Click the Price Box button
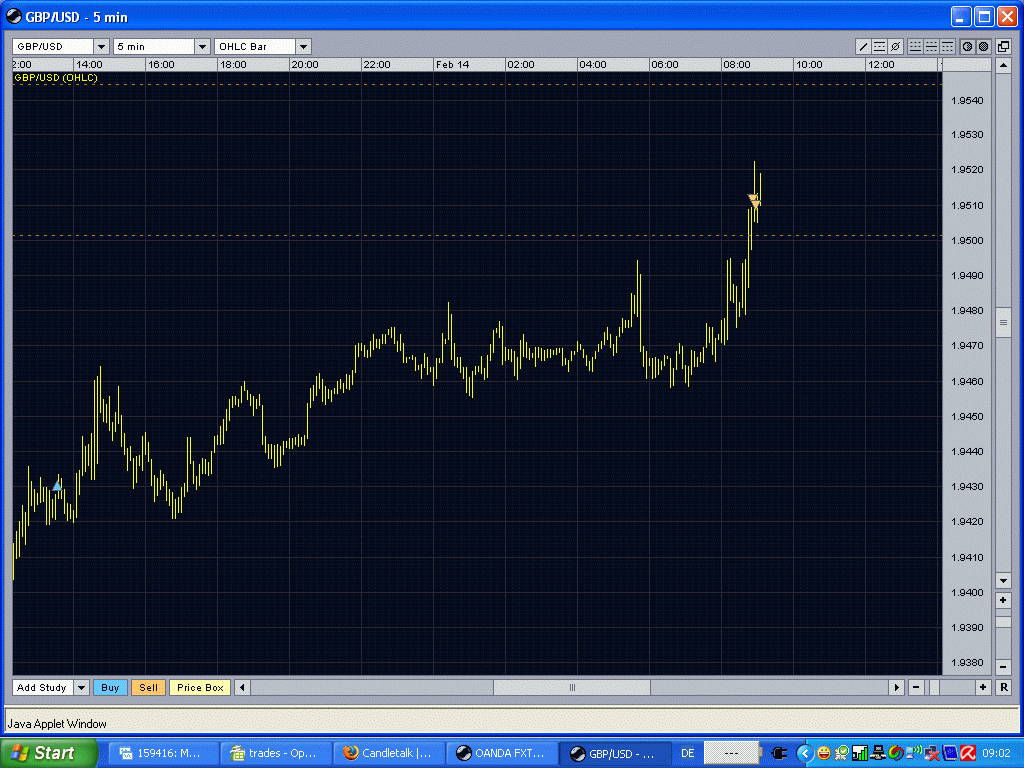 200,687
